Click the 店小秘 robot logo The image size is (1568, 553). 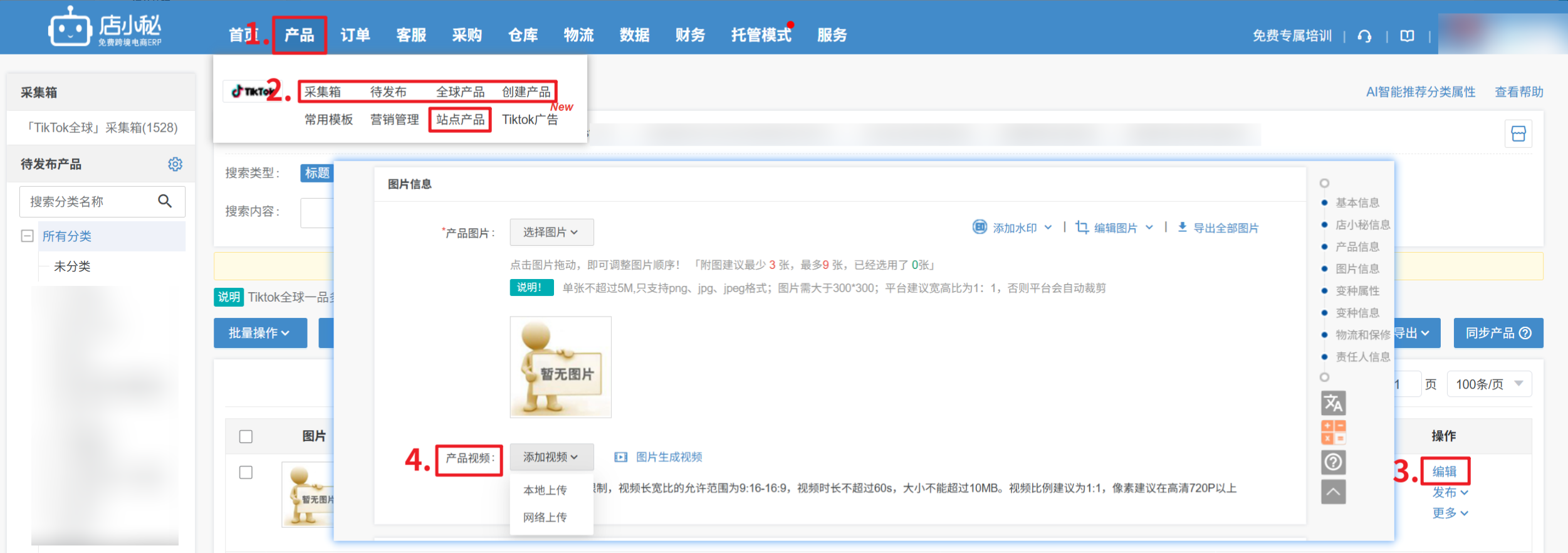(x=105, y=27)
